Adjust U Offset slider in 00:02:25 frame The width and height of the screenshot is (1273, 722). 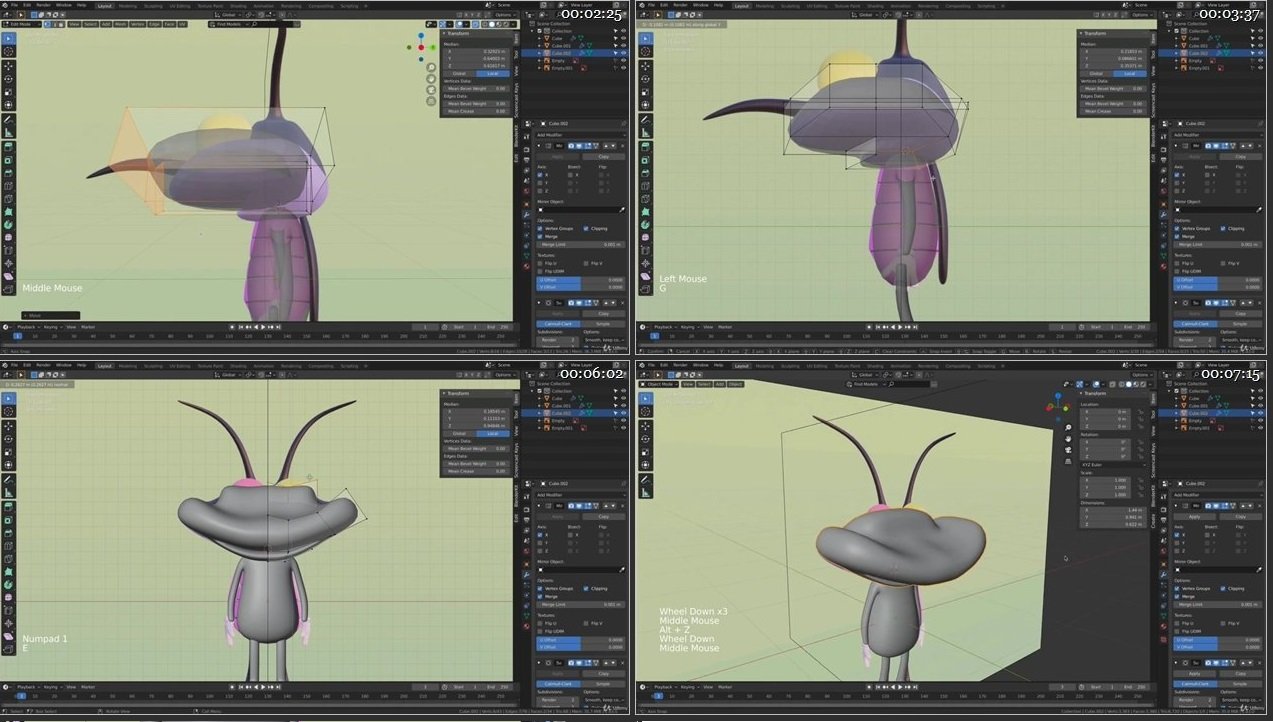point(581,279)
